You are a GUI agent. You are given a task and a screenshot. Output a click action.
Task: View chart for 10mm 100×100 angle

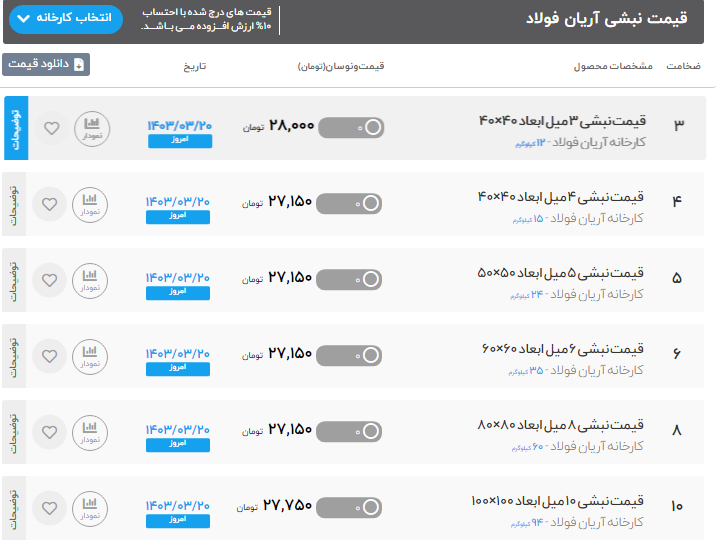click(92, 507)
